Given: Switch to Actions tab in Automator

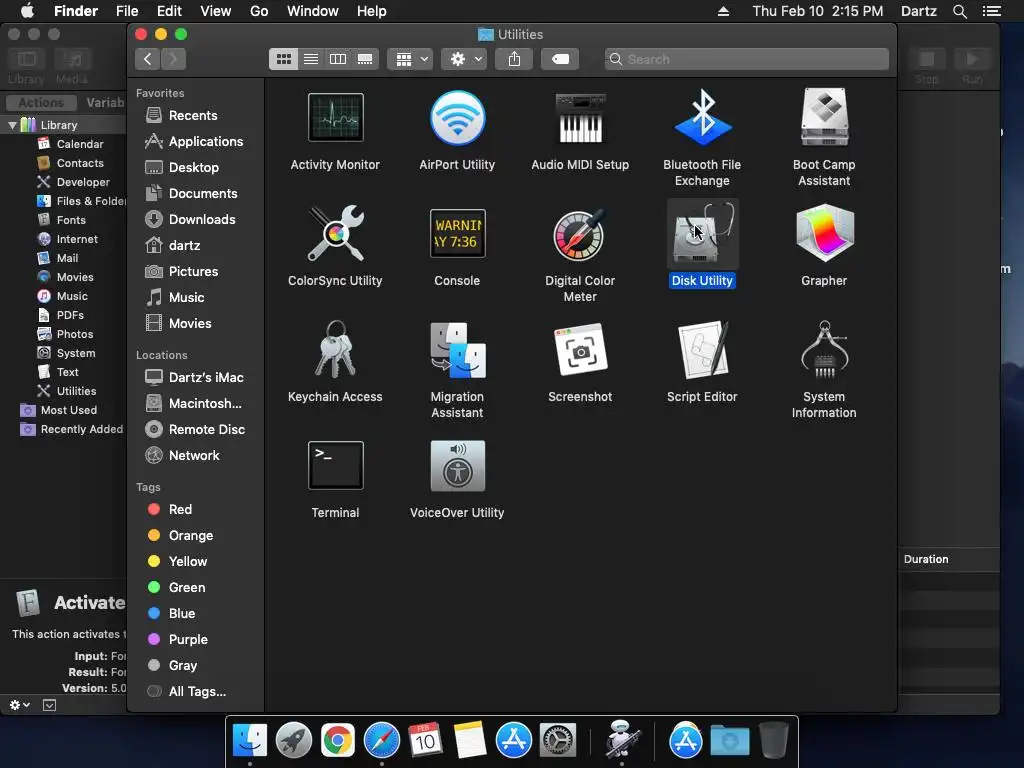Looking at the screenshot, I should (40, 103).
